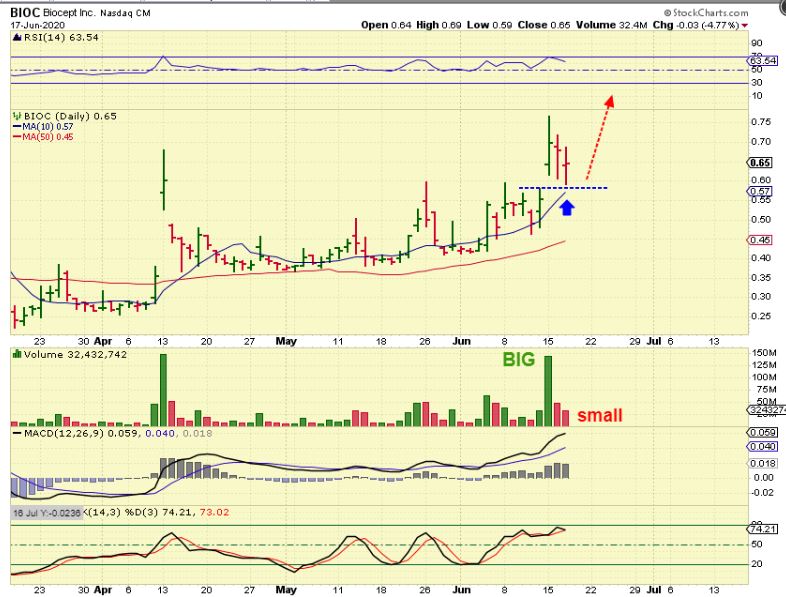The width and height of the screenshot is (786, 597).
Task: Click the 0.25 price axis label
Action: click(x=761, y=316)
